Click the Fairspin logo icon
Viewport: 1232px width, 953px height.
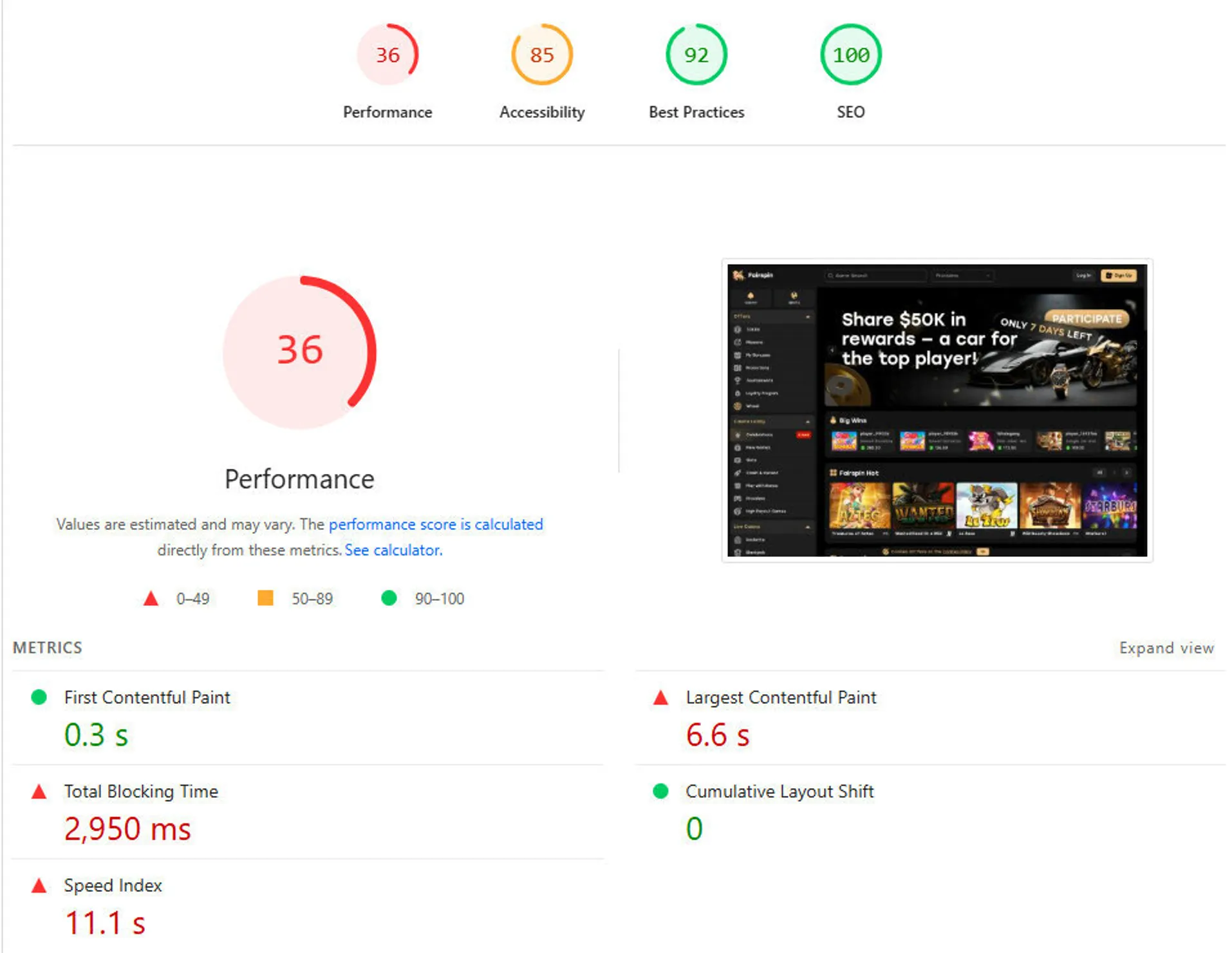pos(738,275)
